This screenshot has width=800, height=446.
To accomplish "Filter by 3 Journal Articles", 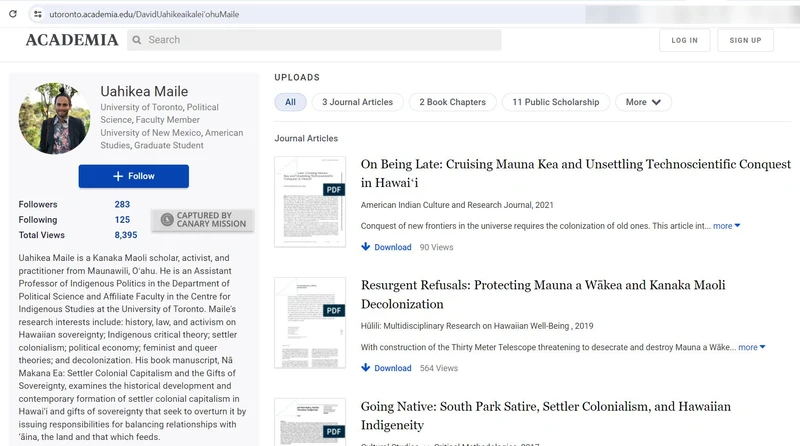I will tap(357, 102).
